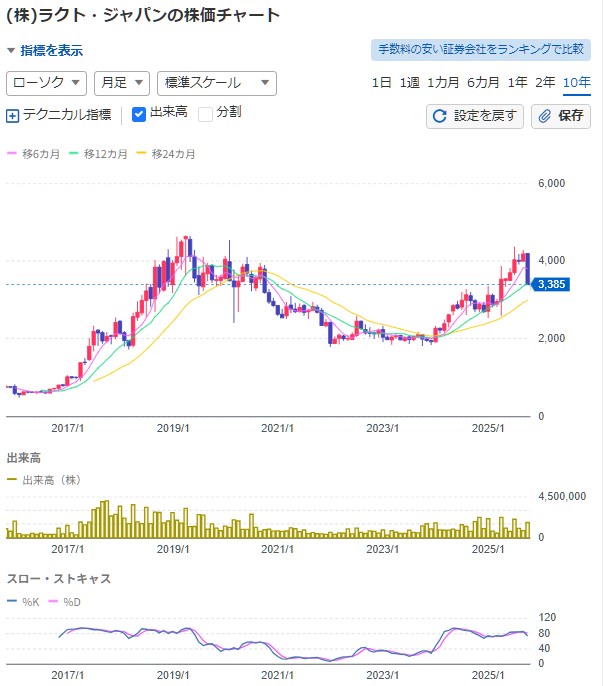Select the 6カ月 time range tab
This screenshot has height=686, width=603.
pos(483,83)
